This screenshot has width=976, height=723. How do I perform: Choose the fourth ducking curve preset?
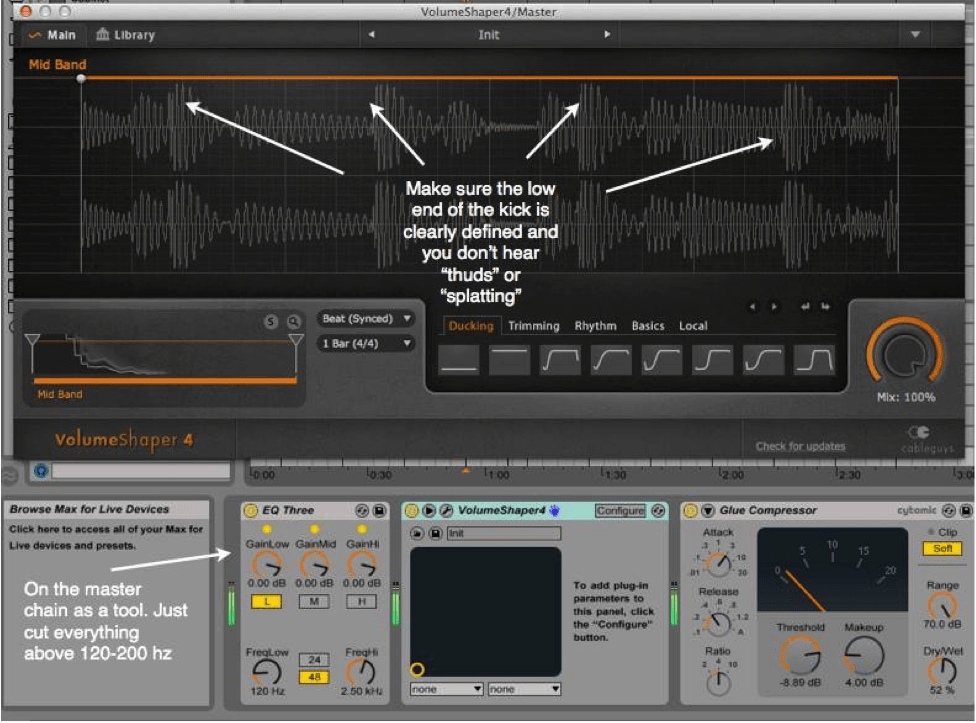[x=611, y=360]
